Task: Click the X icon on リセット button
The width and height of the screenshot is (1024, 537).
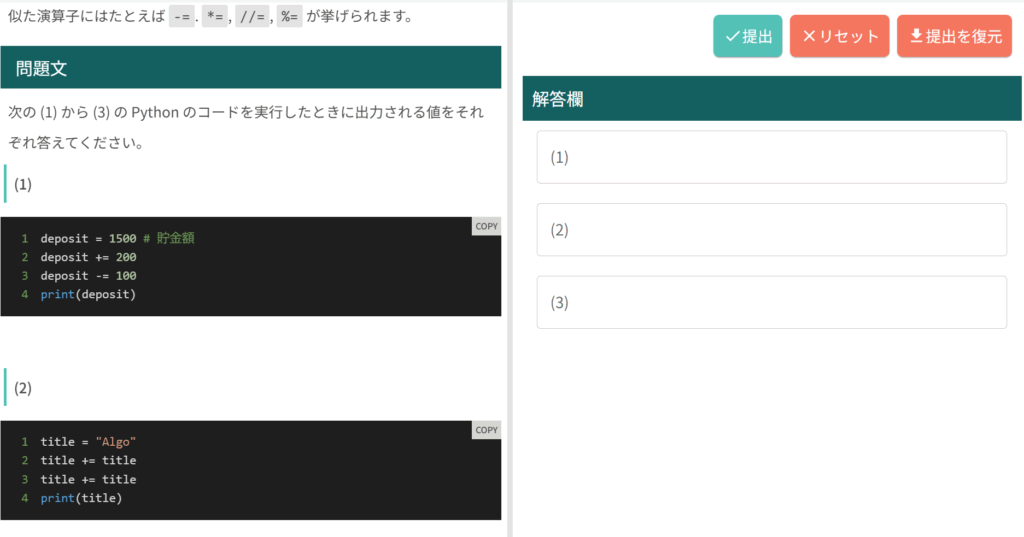Action: click(x=809, y=37)
